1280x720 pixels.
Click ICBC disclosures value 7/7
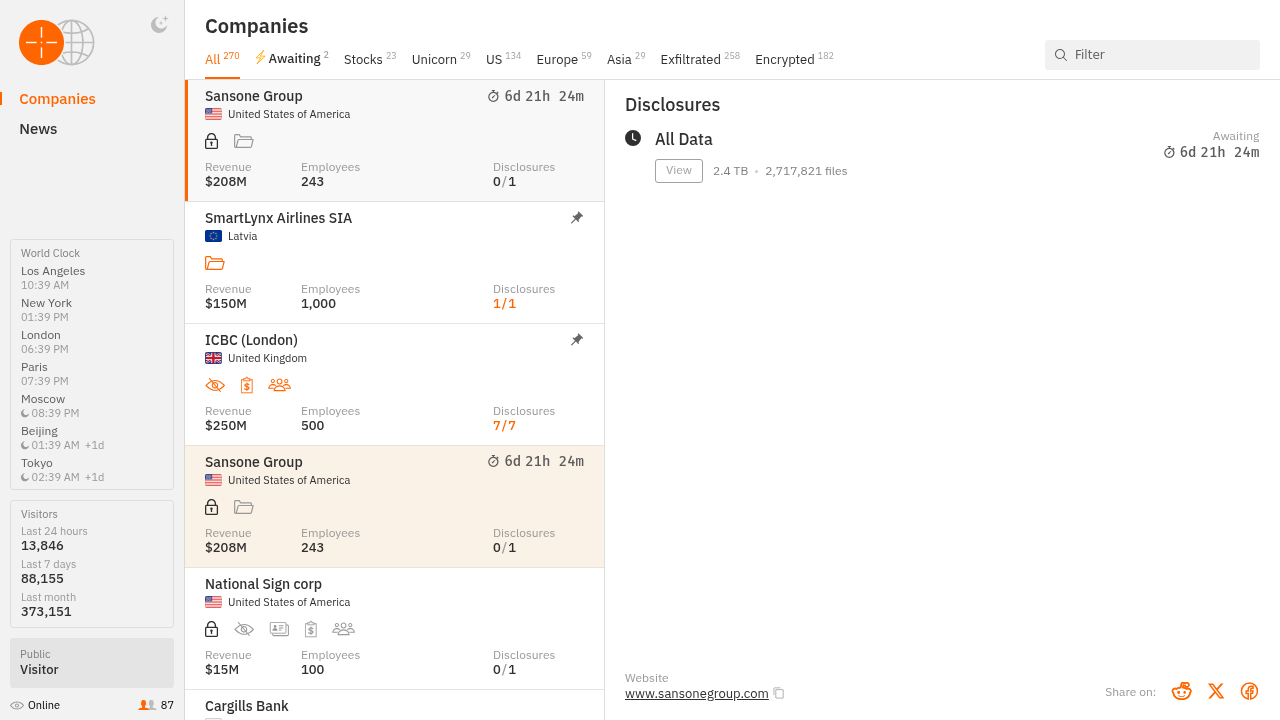pos(505,426)
